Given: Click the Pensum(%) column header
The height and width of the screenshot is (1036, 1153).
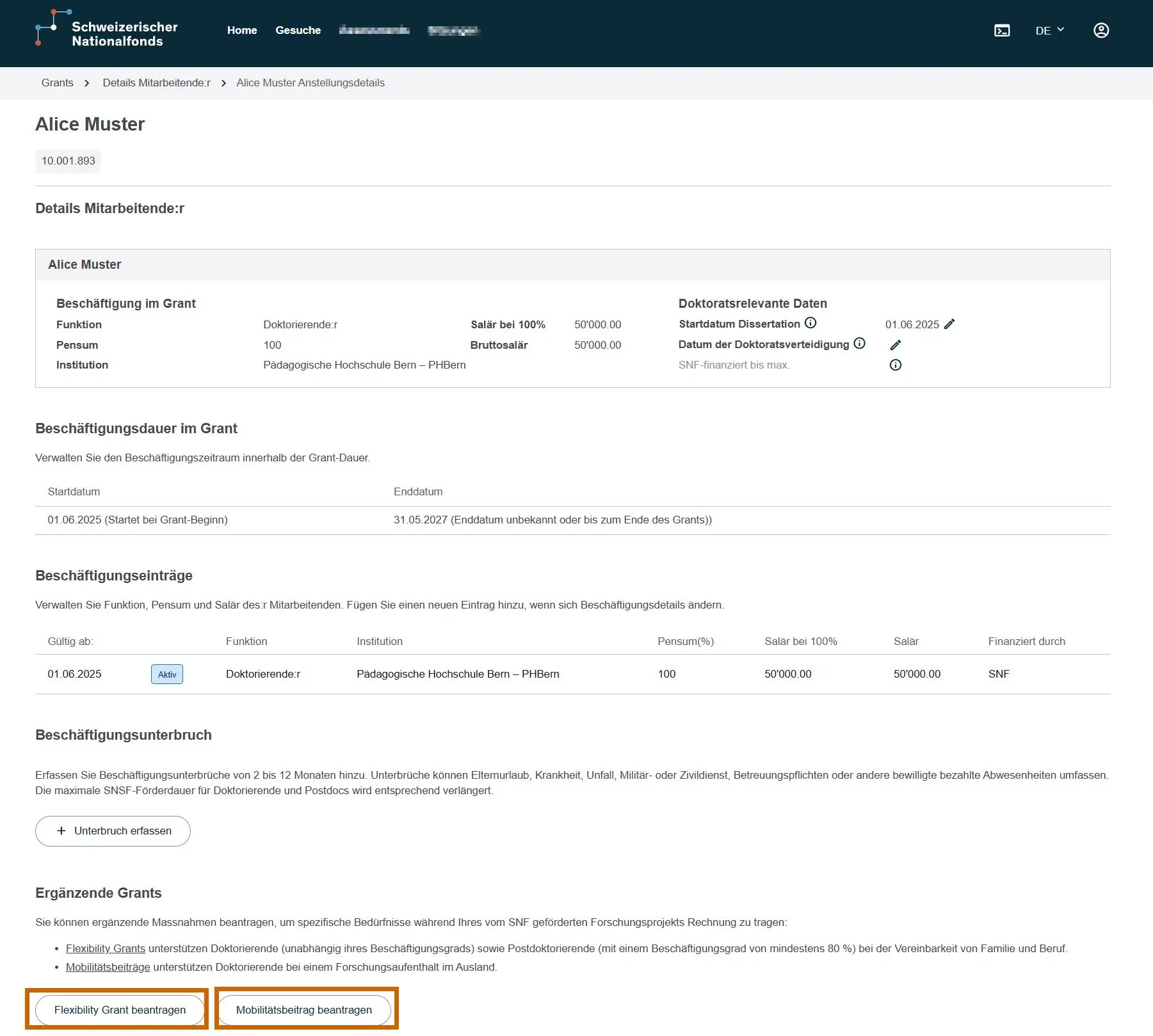Looking at the screenshot, I should pyautogui.click(x=686, y=641).
